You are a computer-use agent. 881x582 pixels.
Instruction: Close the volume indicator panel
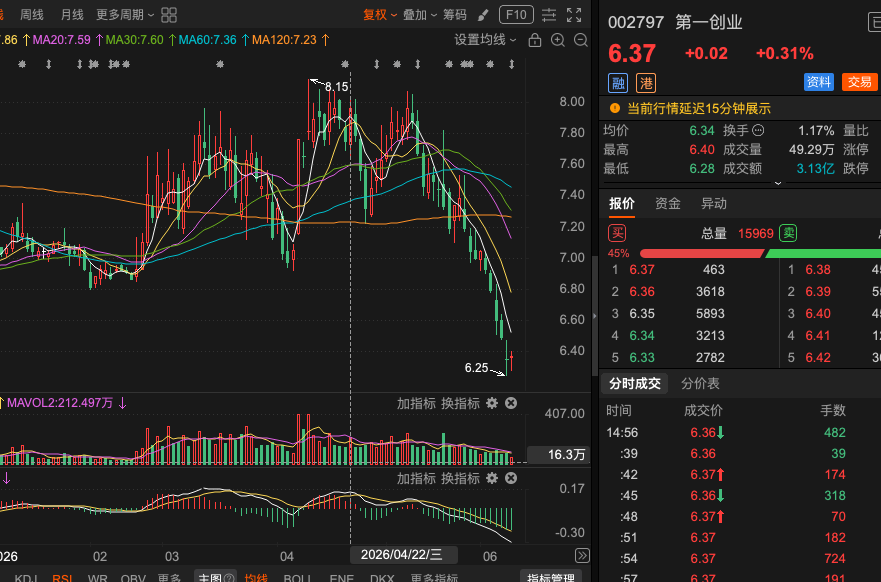[x=511, y=403]
